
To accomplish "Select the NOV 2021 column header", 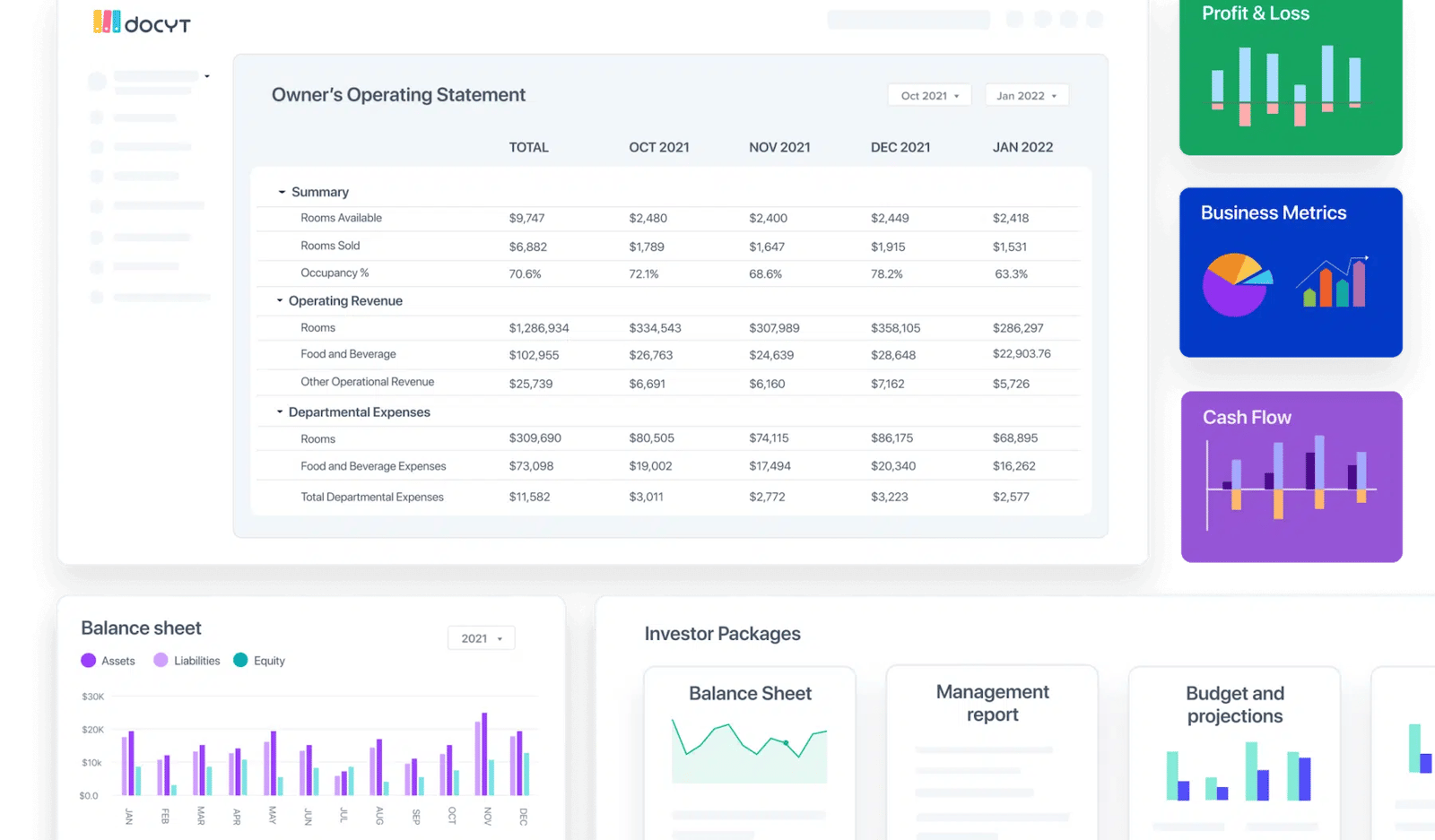I will pyautogui.click(x=779, y=147).
